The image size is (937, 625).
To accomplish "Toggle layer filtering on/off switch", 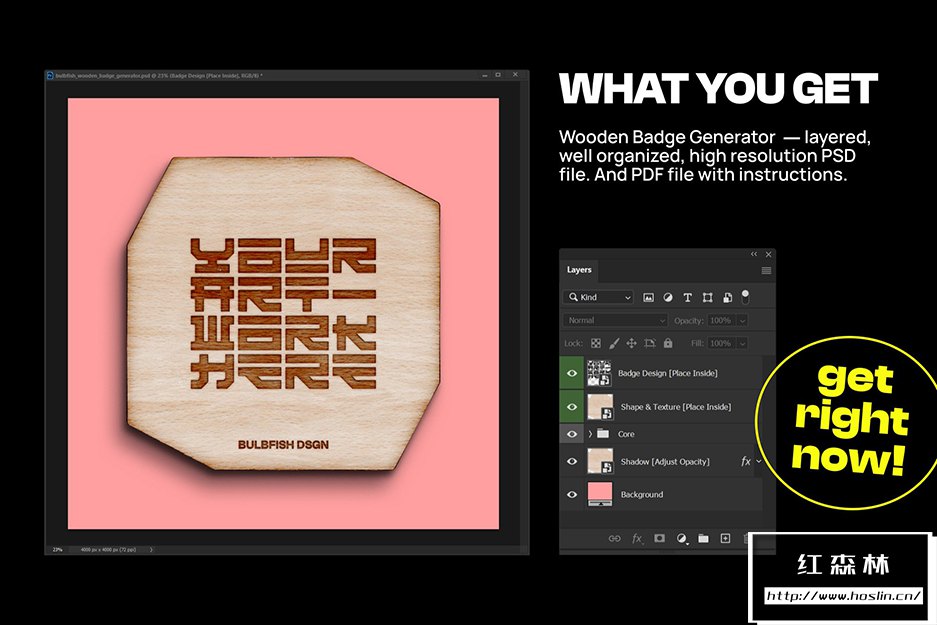I will [745, 297].
